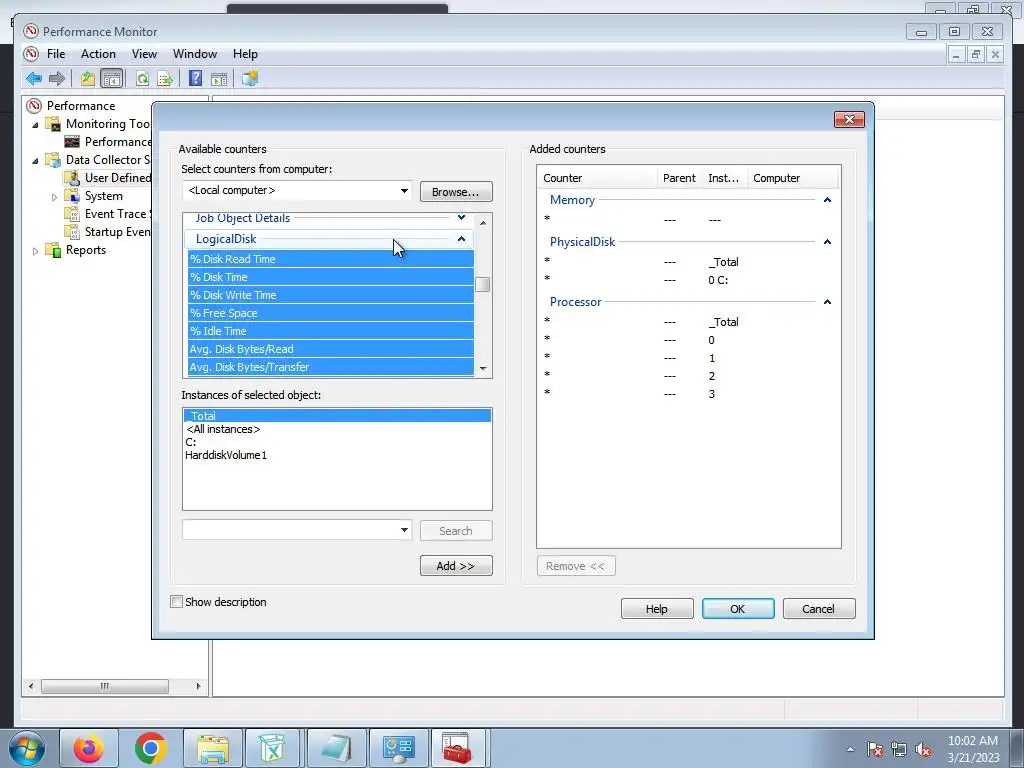Toggle the Show/Hide Action Pane icon
Screen dimensions: 1024x768
(219, 79)
